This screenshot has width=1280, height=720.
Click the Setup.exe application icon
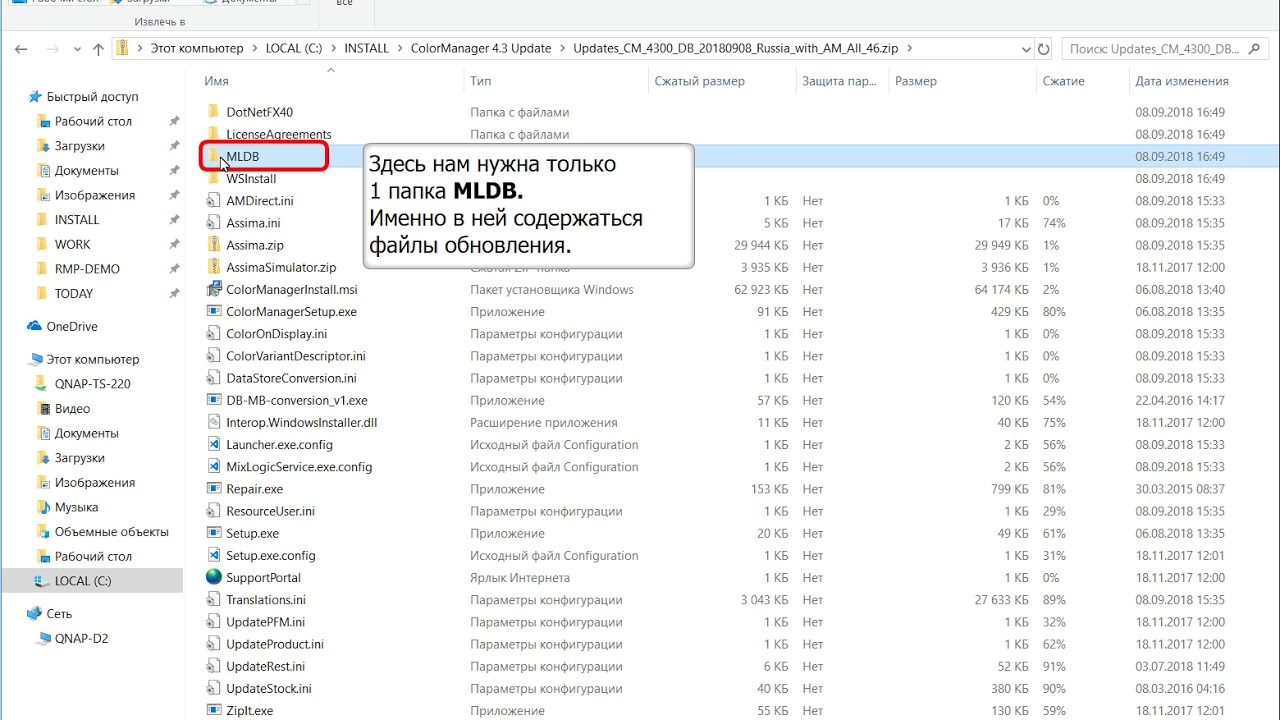click(213, 533)
